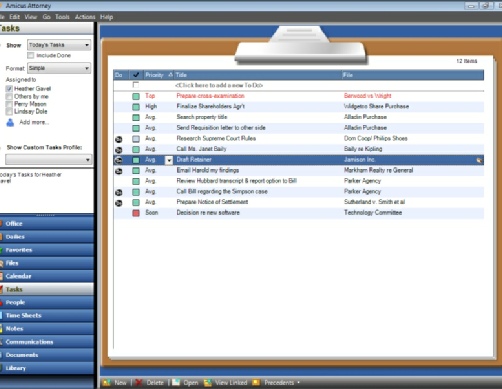Go to People module

47,302
